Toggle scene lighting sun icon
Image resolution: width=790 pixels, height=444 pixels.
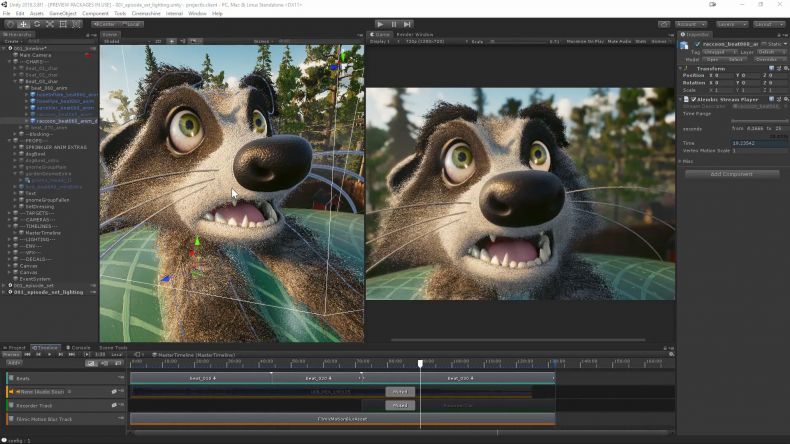[171, 41]
